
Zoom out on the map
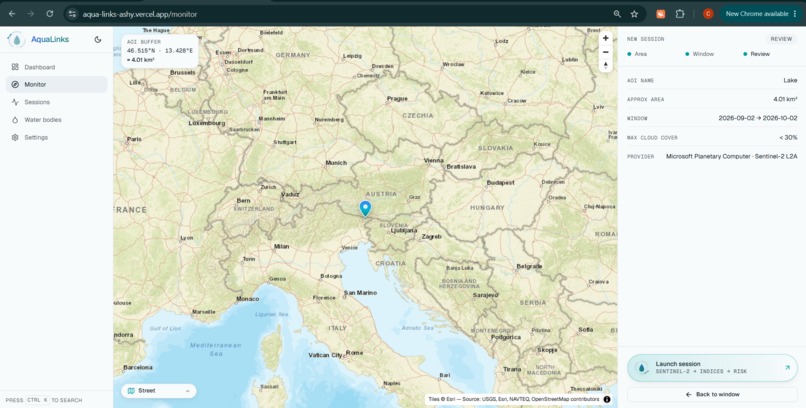[x=606, y=52]
